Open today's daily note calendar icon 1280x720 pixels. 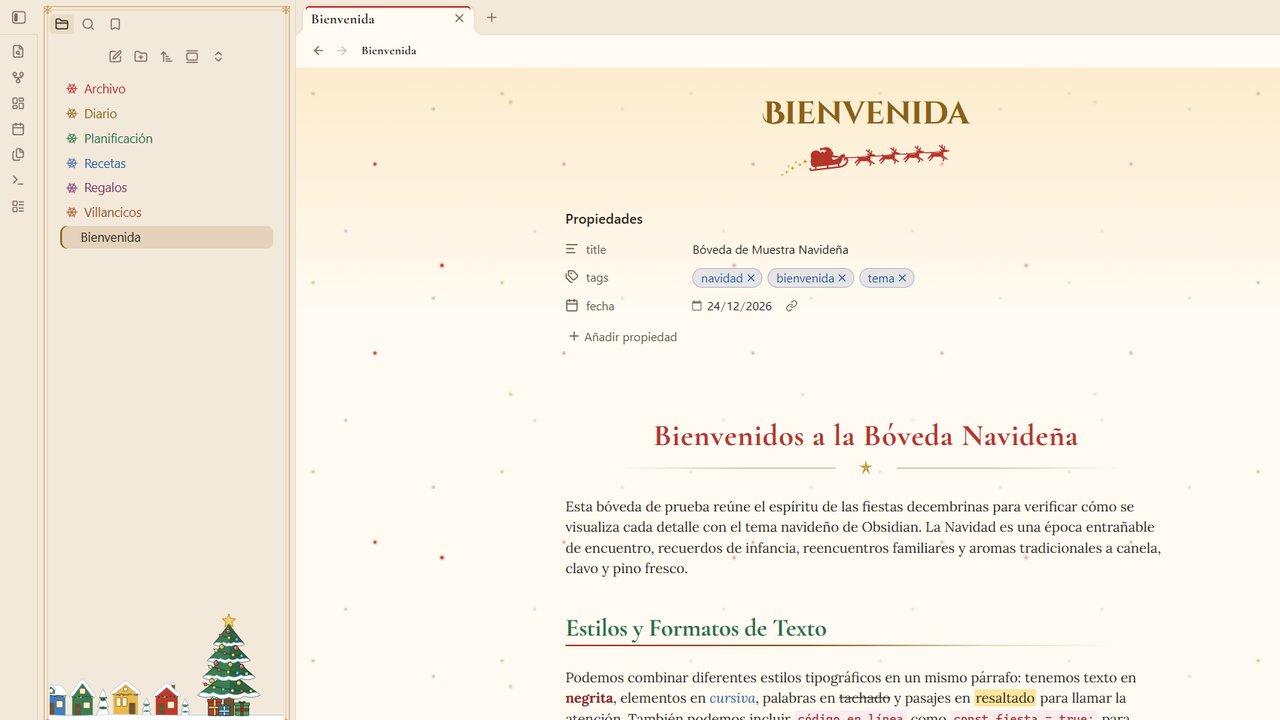pyautogui.click(x=18, y=129)
